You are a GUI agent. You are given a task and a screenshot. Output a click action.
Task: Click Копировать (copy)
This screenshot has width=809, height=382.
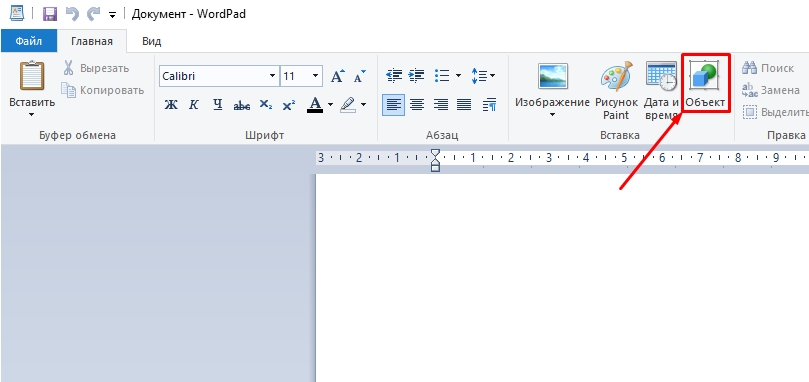coord(102,90)
